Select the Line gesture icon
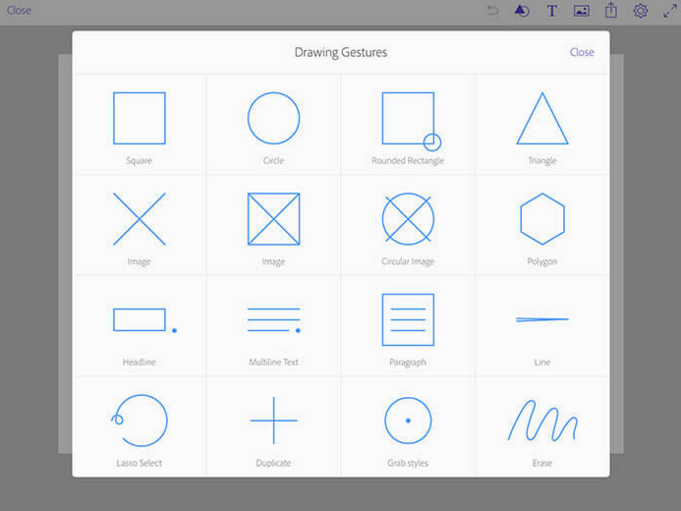This screenshot has height=511, width=681. pos(542,320)
